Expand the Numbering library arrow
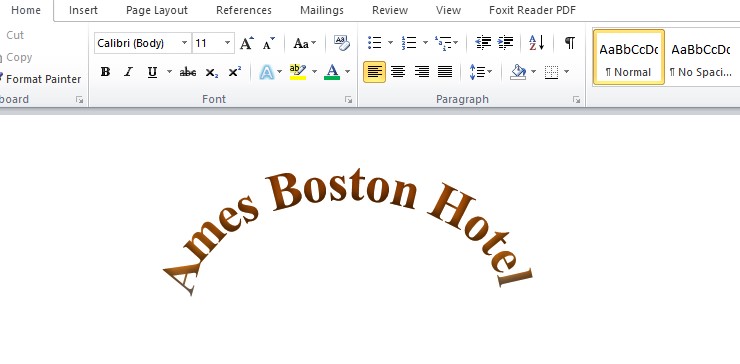Viewport: 740px width, 364px height. (x=425, y=43)
